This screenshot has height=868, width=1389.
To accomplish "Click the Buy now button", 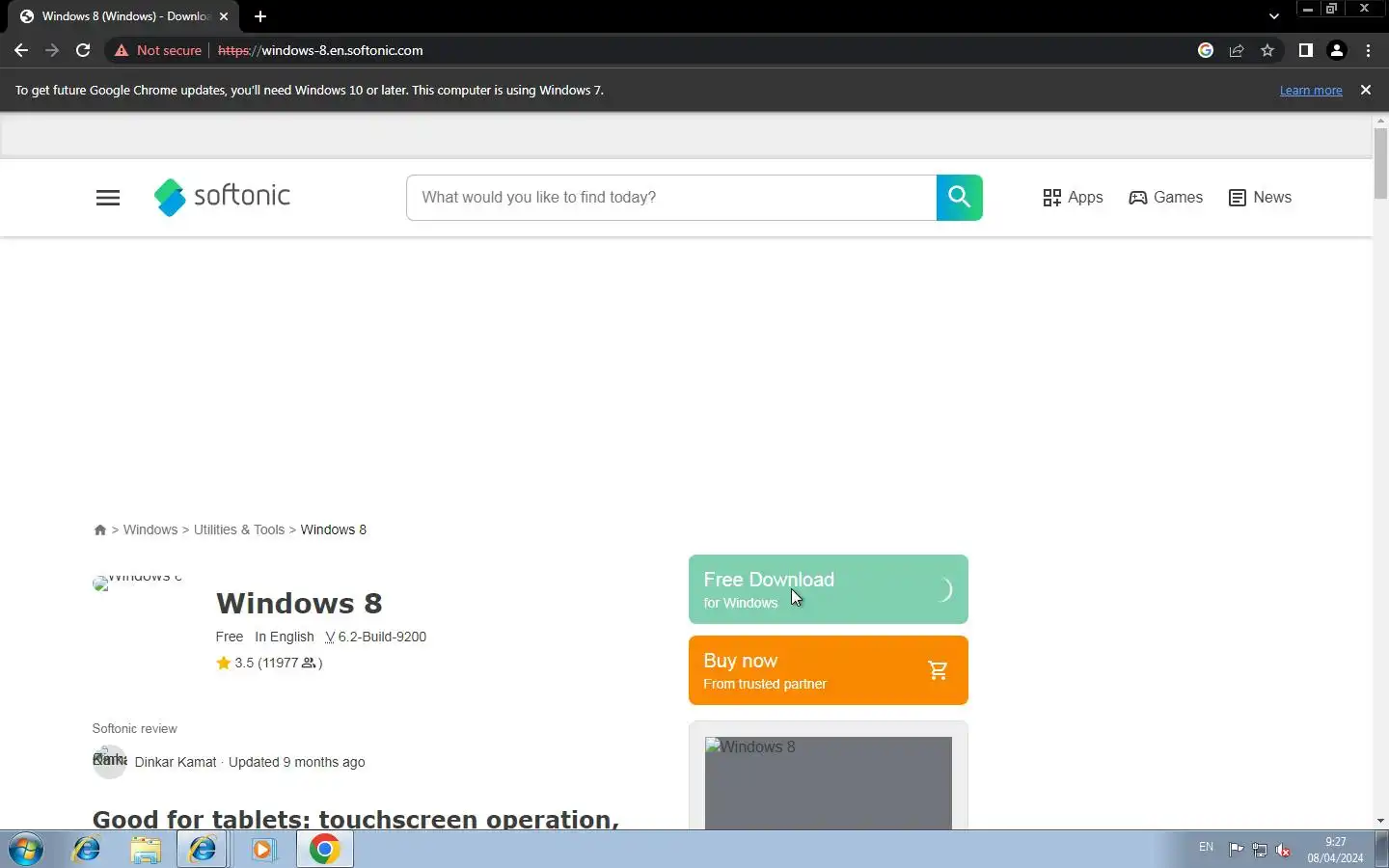I will (x=829, y=670).
